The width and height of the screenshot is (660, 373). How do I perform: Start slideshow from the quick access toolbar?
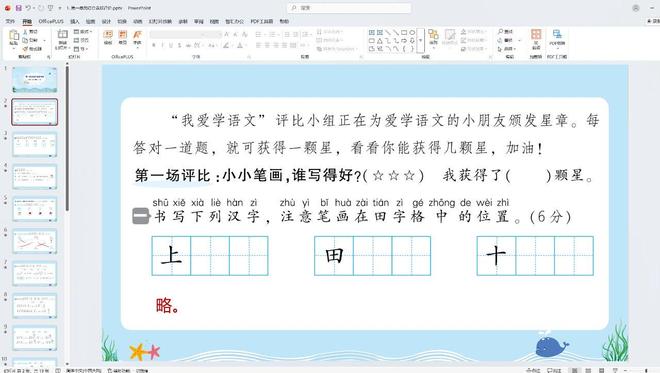click(51, 8)
